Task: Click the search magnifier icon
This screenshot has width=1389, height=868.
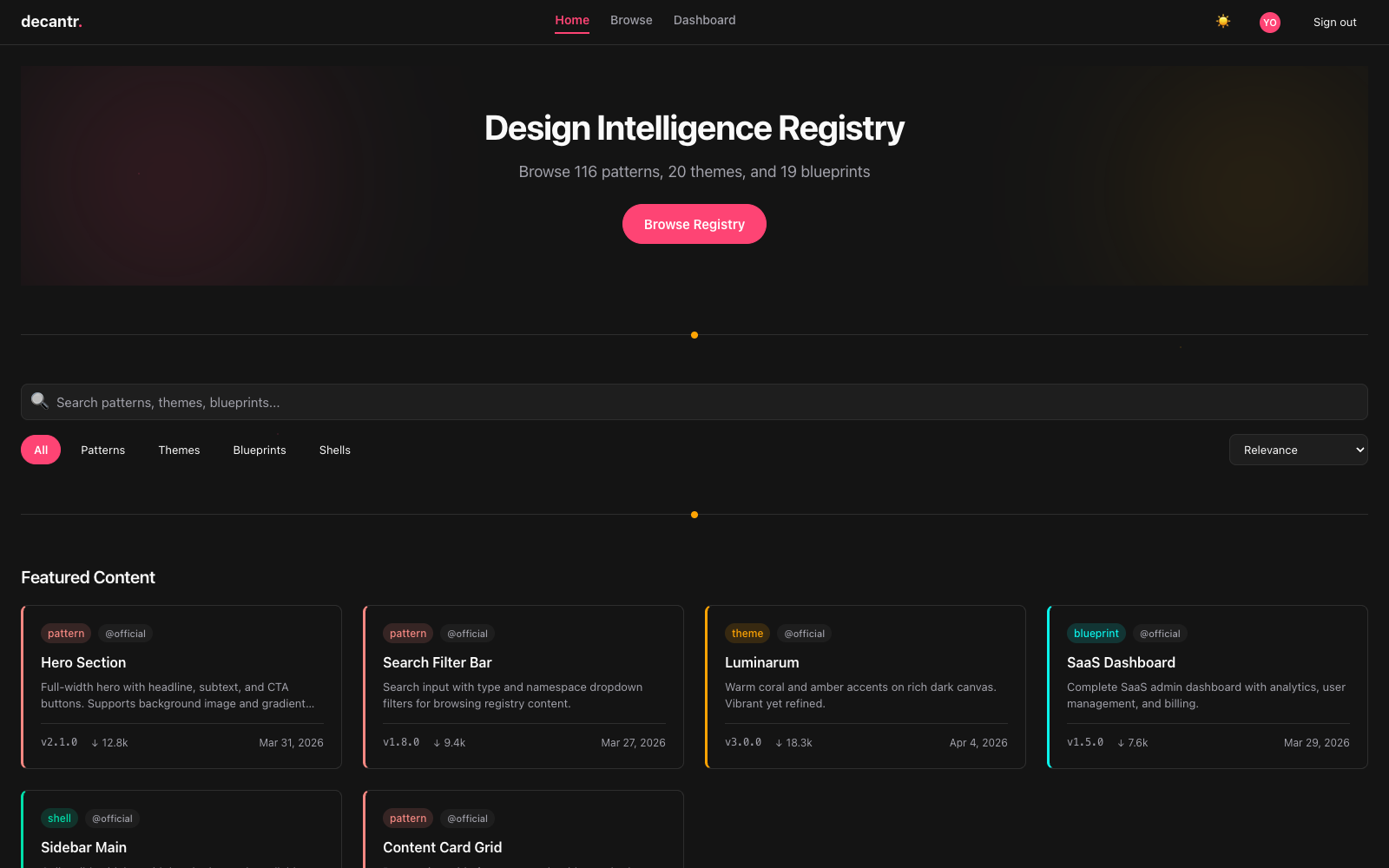Action: pyautogui.click(x=39, y=401)
